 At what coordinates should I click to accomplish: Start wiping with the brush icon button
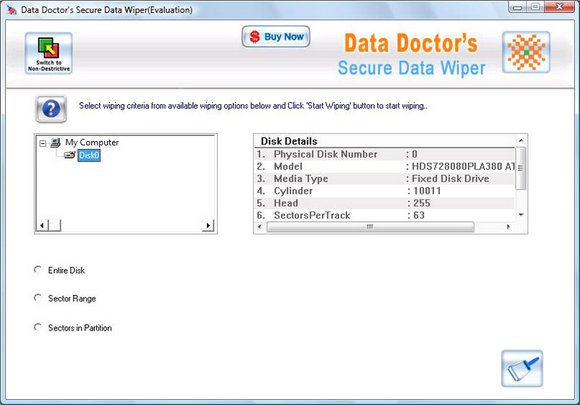click(x=522, y=368)
